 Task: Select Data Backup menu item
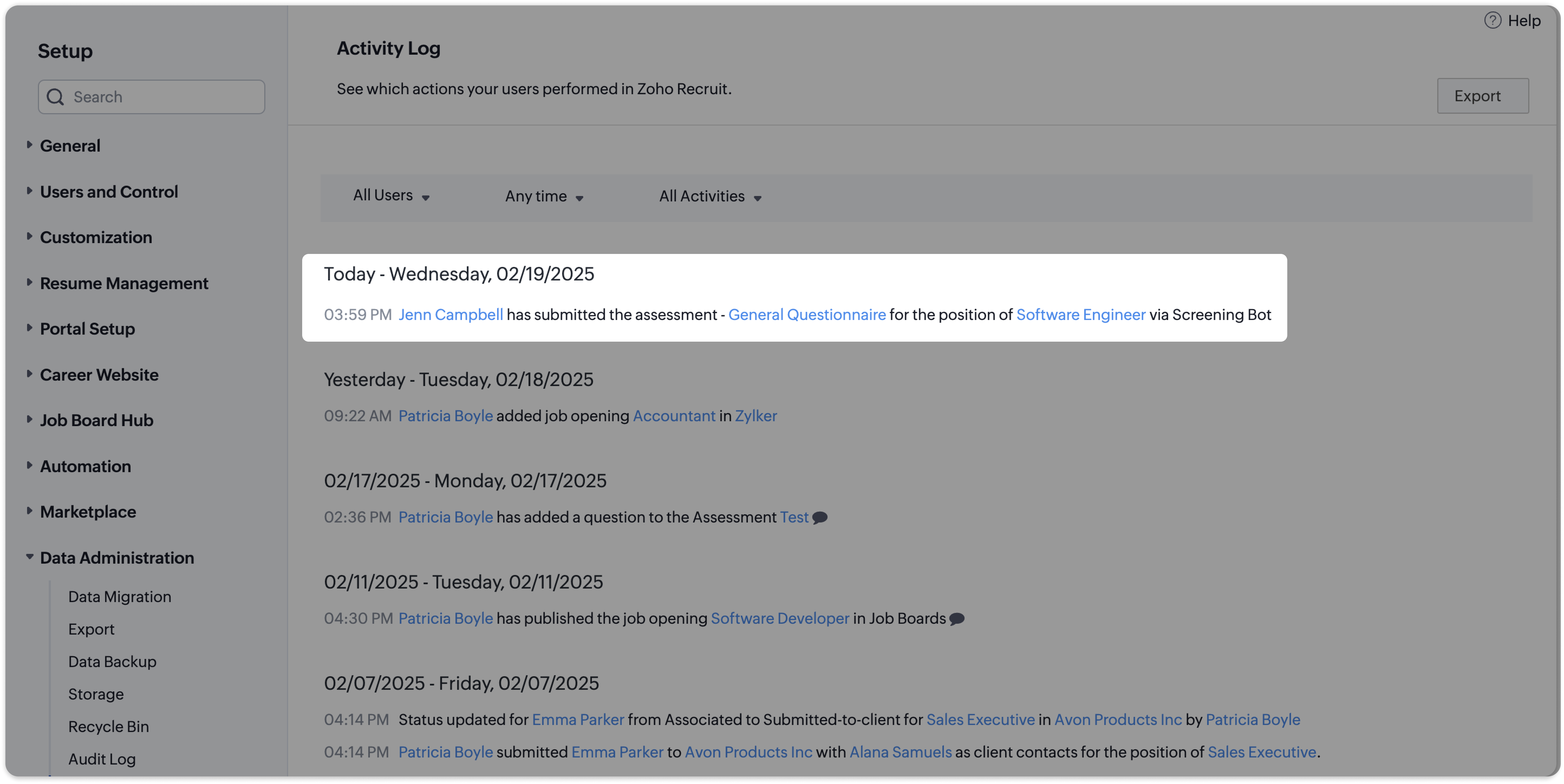(x=112, y=661)
